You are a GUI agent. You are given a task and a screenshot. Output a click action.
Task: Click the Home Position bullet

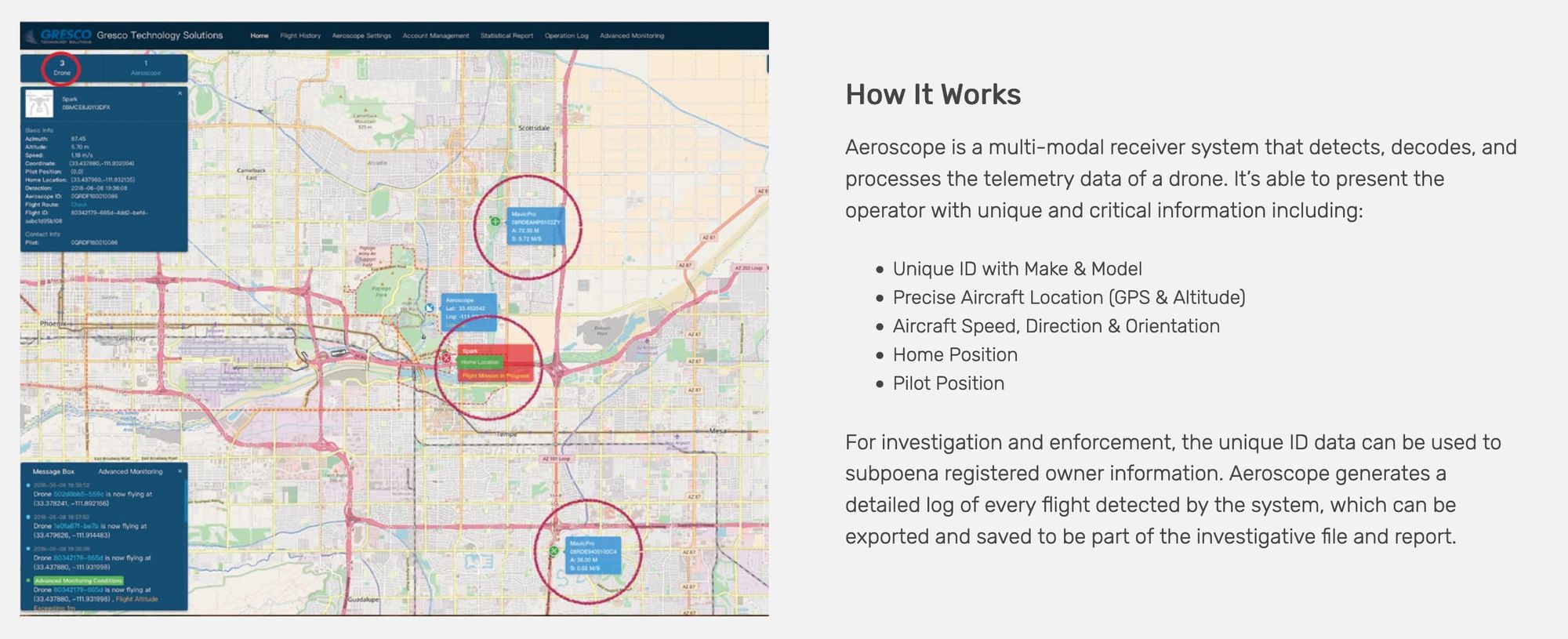coord(955,354)
